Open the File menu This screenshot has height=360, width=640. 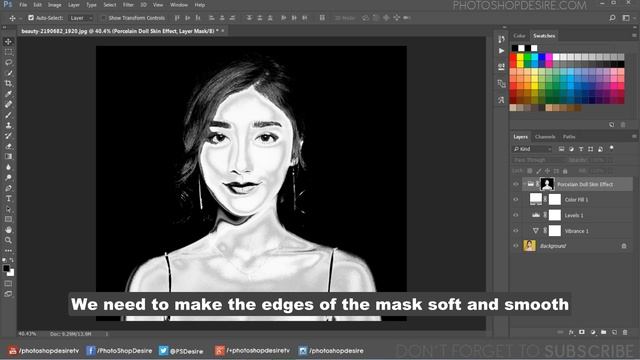[23, 5]
